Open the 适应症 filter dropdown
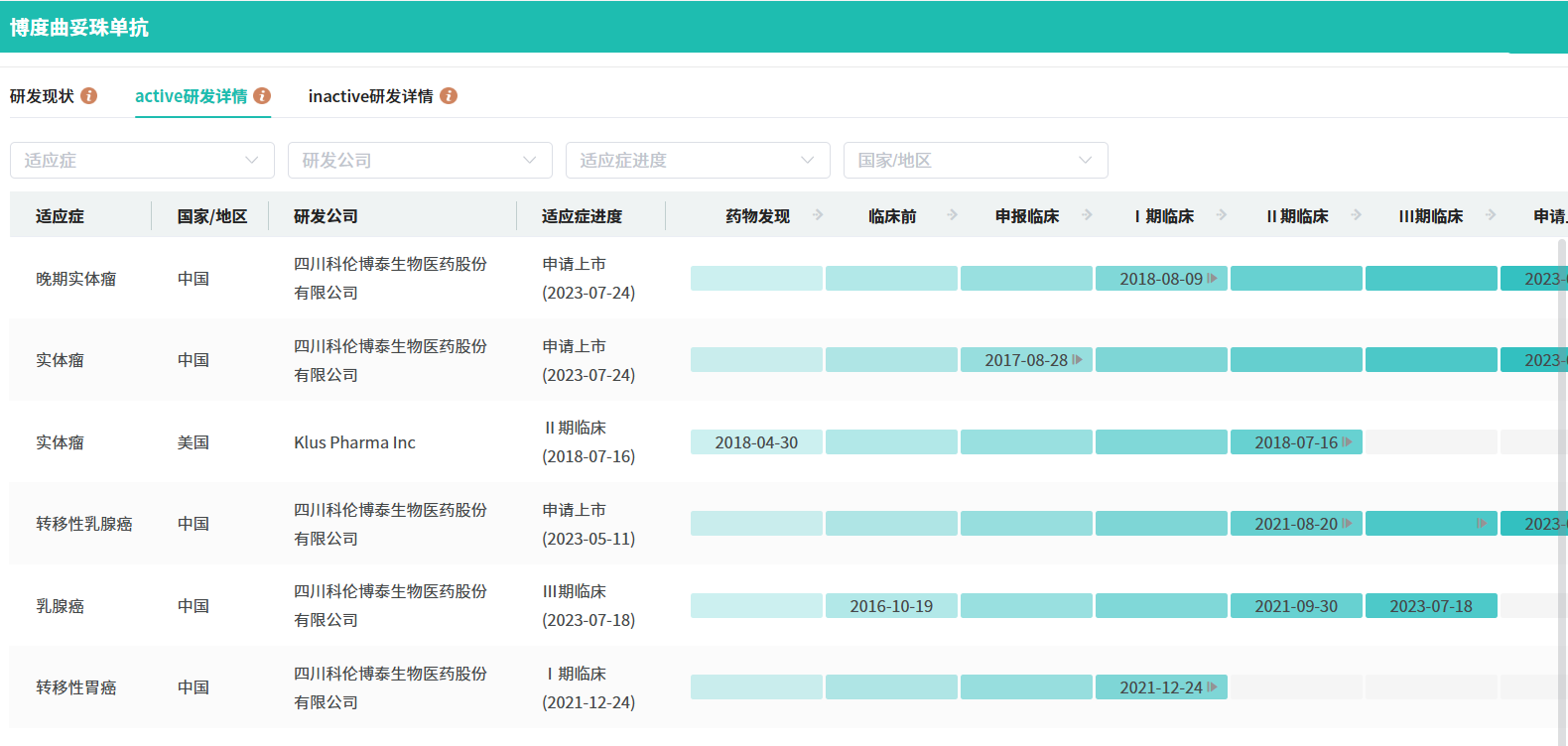This screenshot has height=746, width=1568. pyautogui.click(x=142, y=161)
